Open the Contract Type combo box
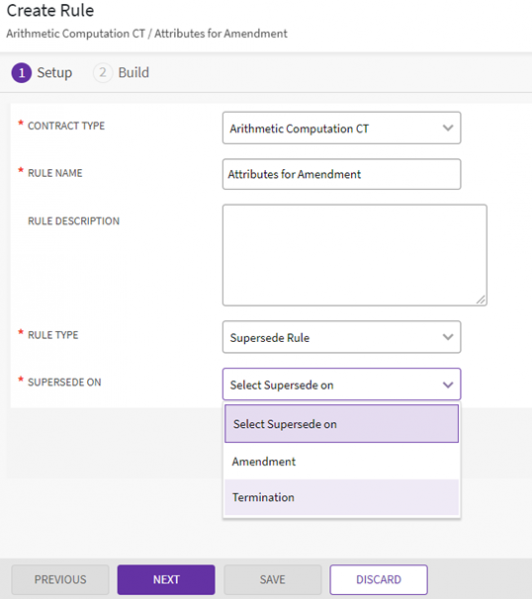 tap(341, 128)
